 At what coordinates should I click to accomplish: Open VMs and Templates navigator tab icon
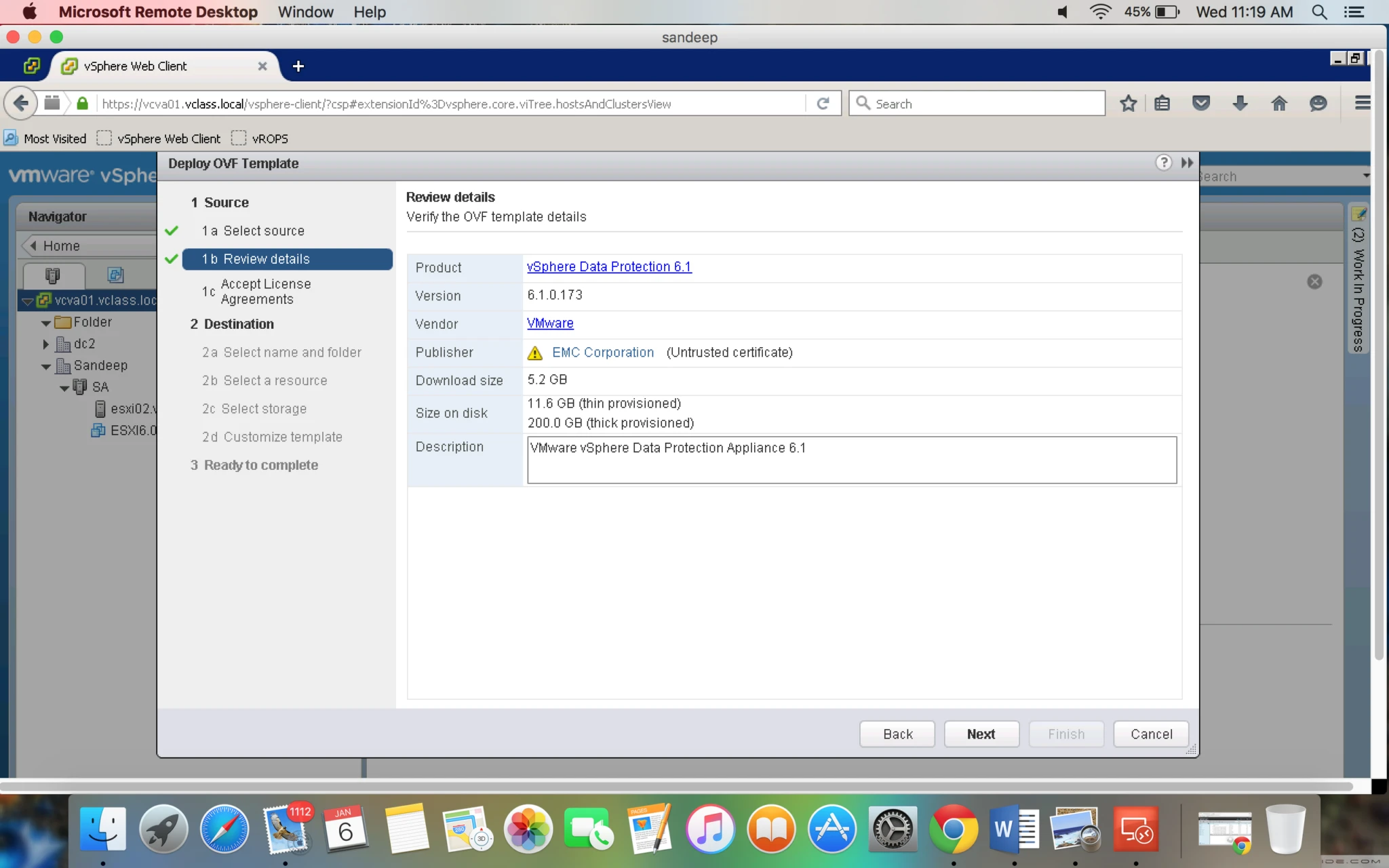(x=115, y=275)
